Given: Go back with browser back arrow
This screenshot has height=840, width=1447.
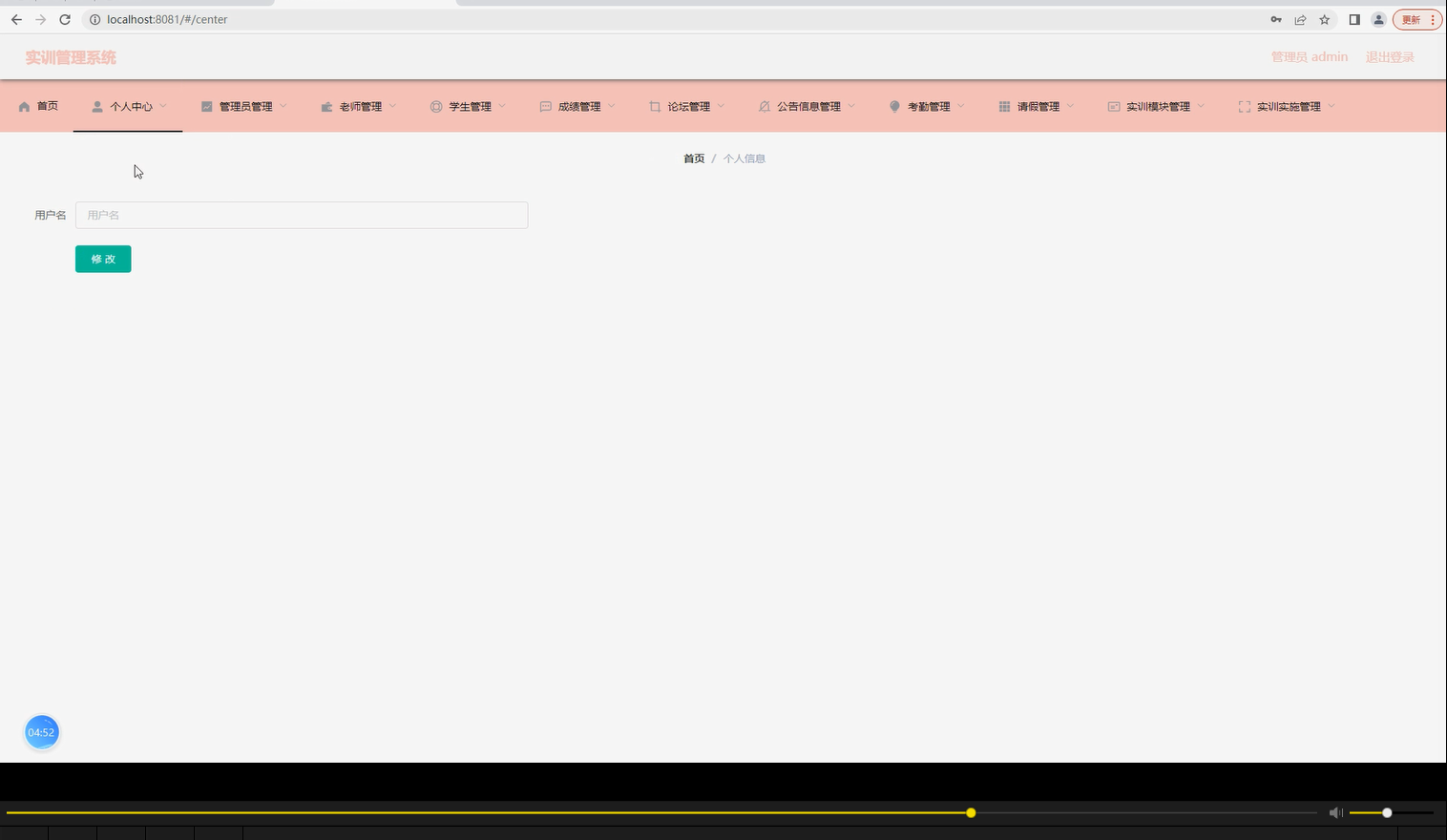Looking at the screenshot, I should [16, 19].
